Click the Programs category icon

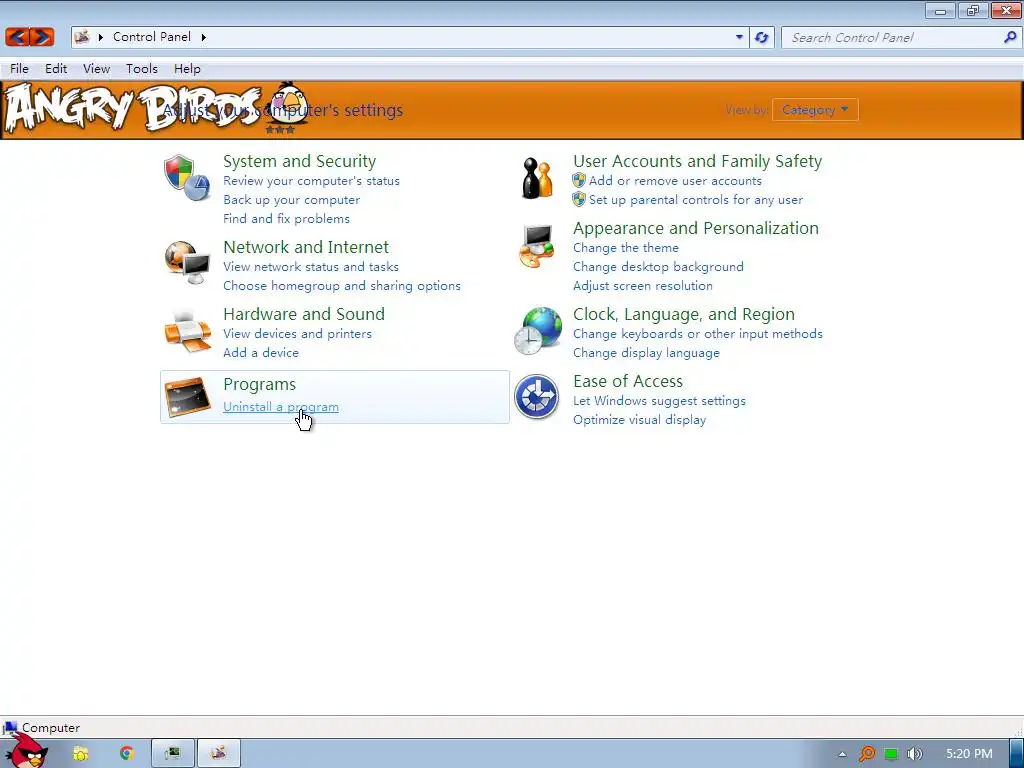click(187, 396)
